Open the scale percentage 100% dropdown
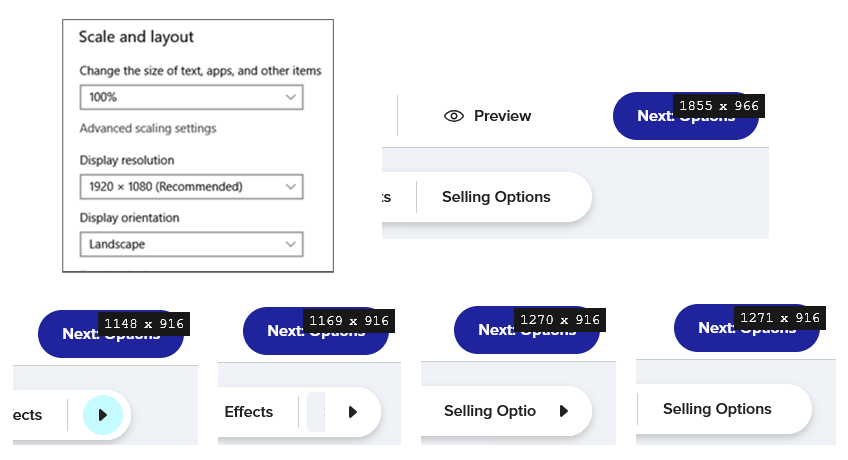The width and height of the screenshot is (848, 460). 191,97
